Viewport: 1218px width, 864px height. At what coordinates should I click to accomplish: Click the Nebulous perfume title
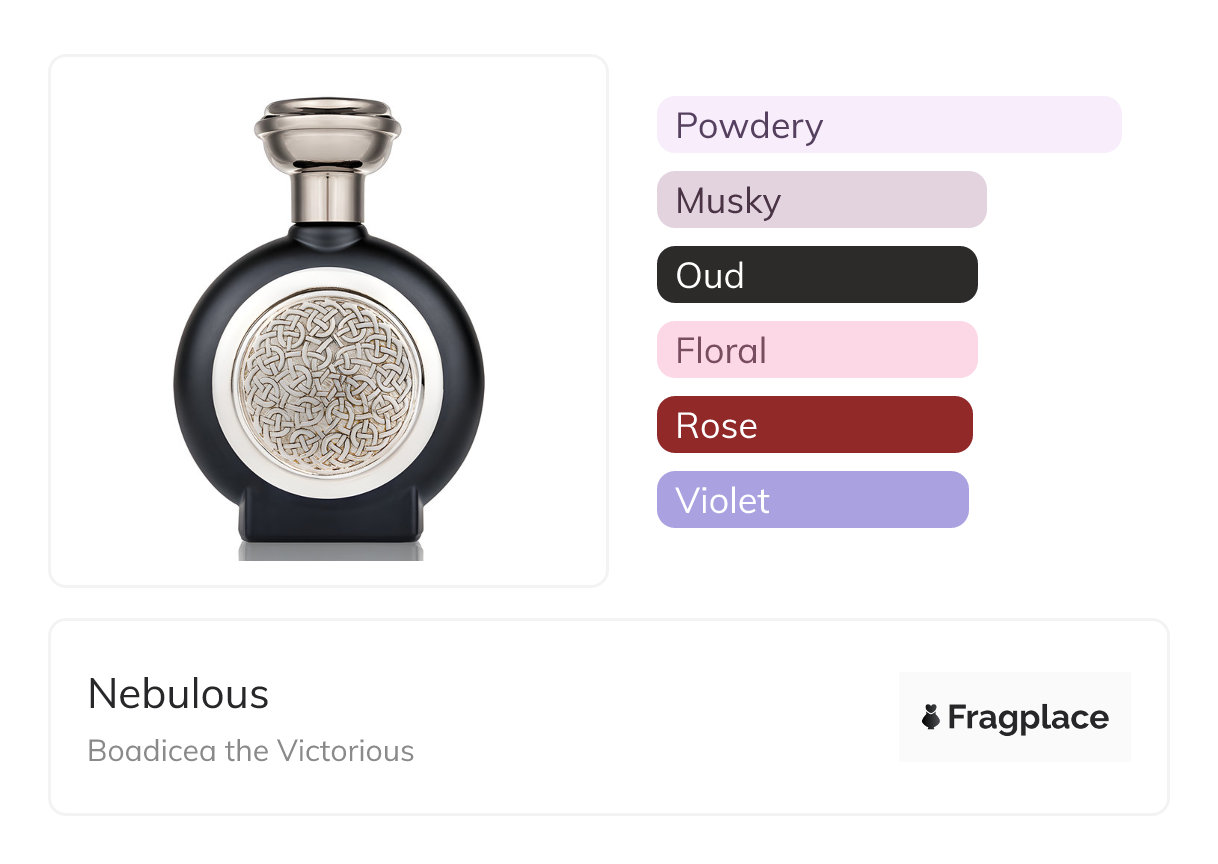[178, 694]
